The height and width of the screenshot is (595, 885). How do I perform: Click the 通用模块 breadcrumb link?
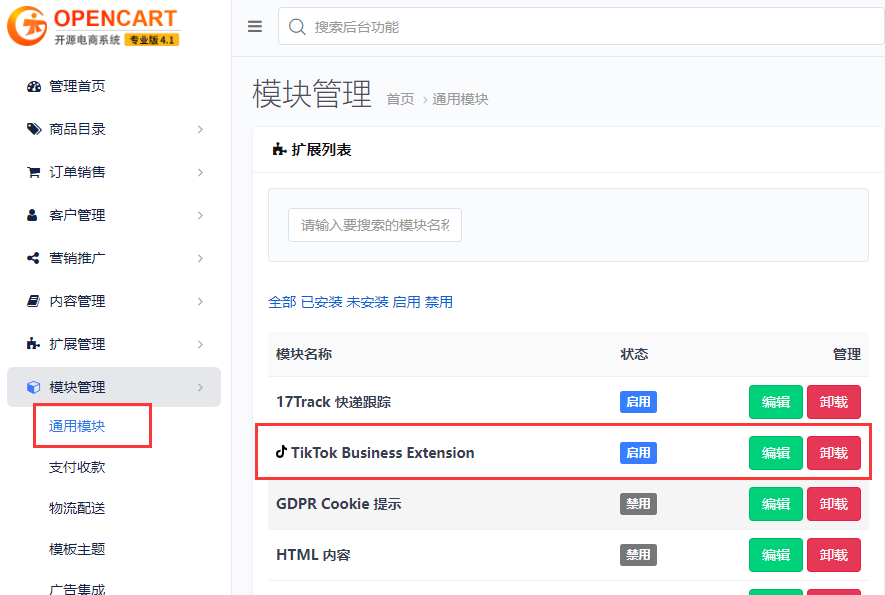(460, 99)
